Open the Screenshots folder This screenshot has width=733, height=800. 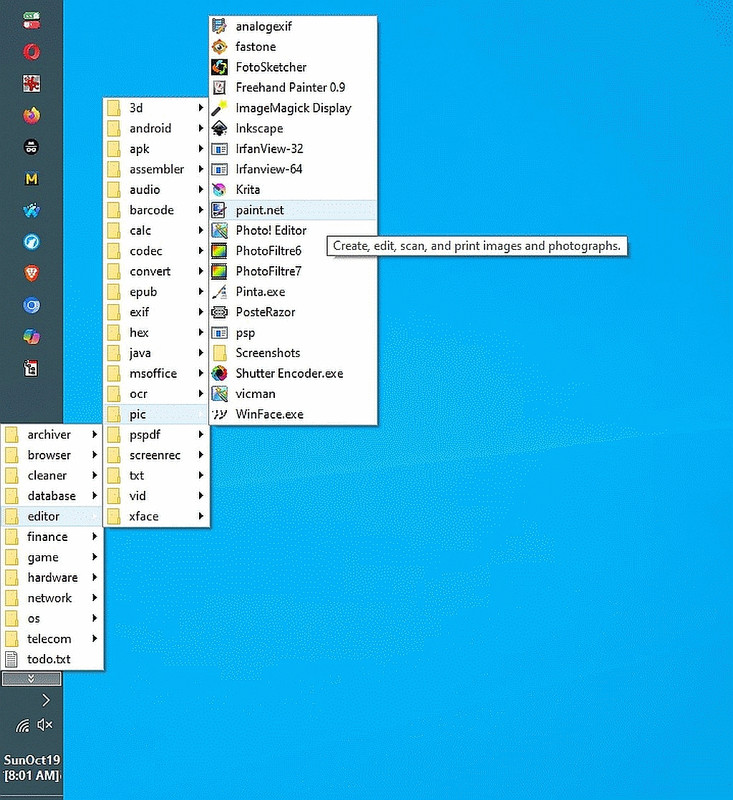point(293,353)
